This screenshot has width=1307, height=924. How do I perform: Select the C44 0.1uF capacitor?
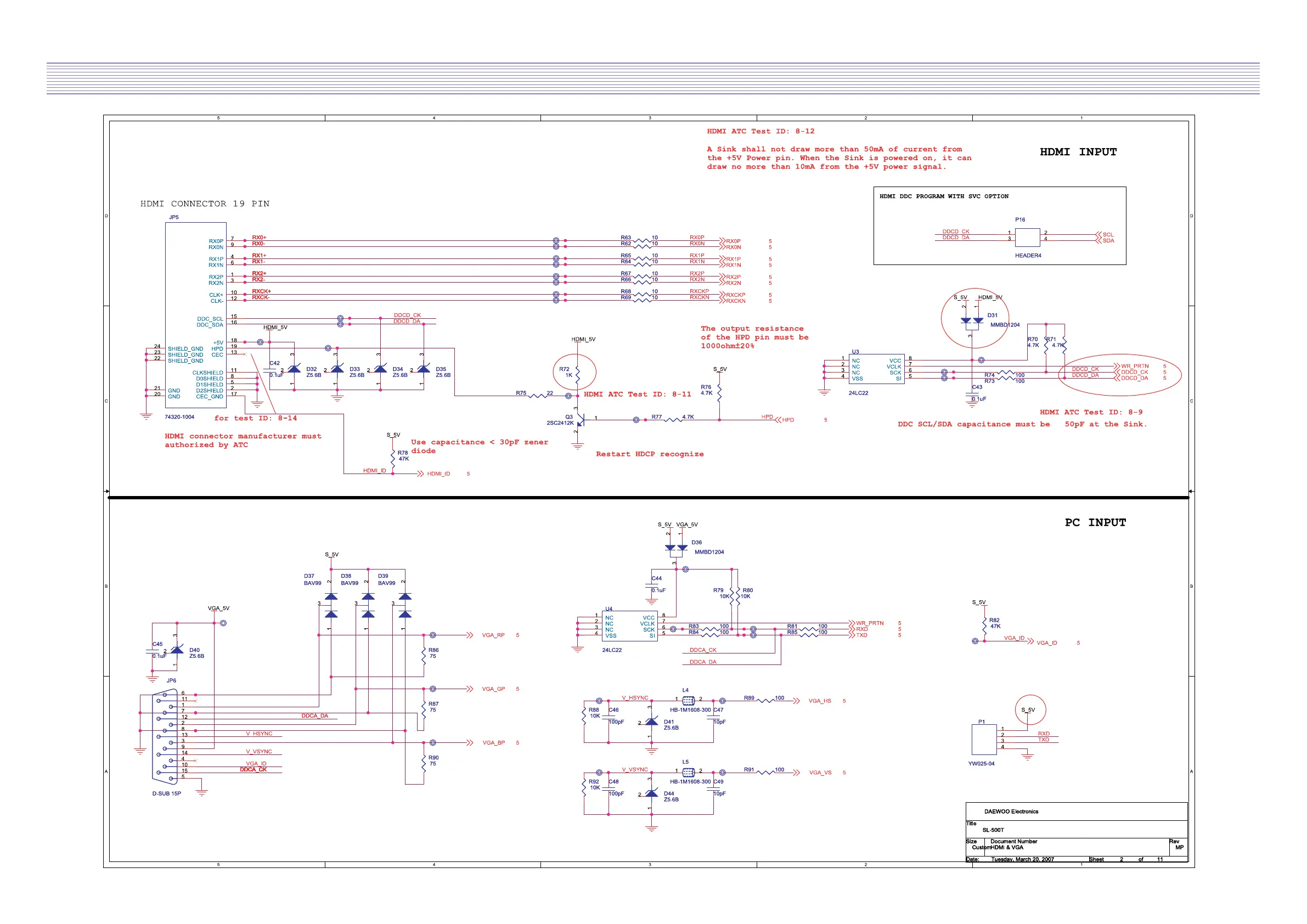tap(652, 585)
